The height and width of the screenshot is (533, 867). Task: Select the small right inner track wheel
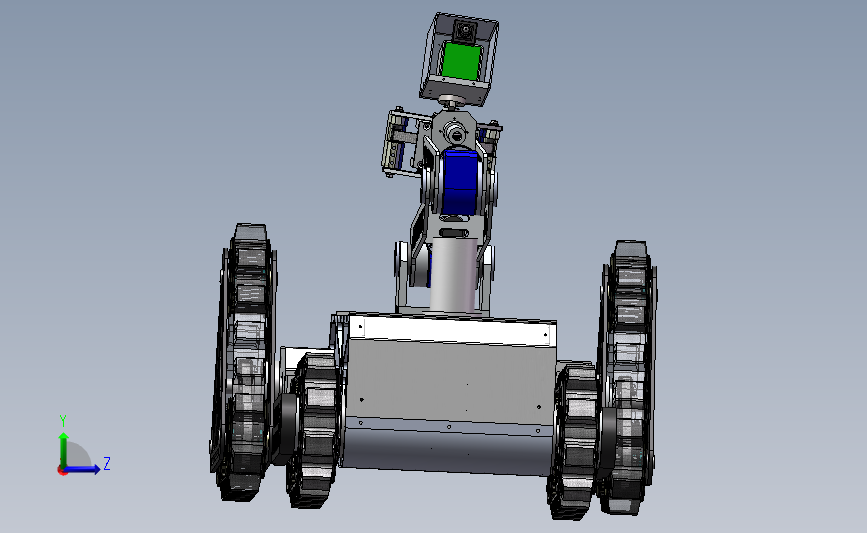tap(574, 441)
